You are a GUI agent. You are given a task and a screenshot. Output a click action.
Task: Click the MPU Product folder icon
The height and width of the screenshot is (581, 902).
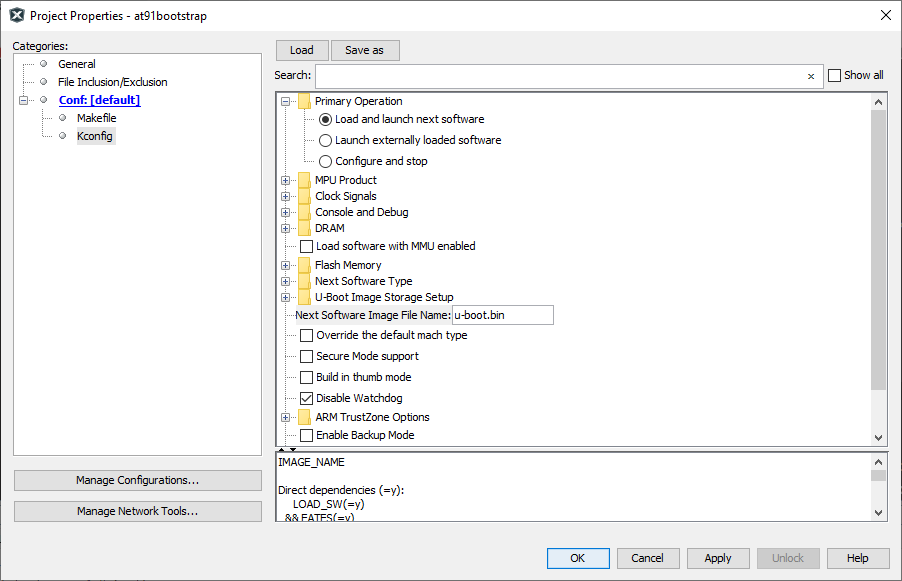tap(304, 180)
